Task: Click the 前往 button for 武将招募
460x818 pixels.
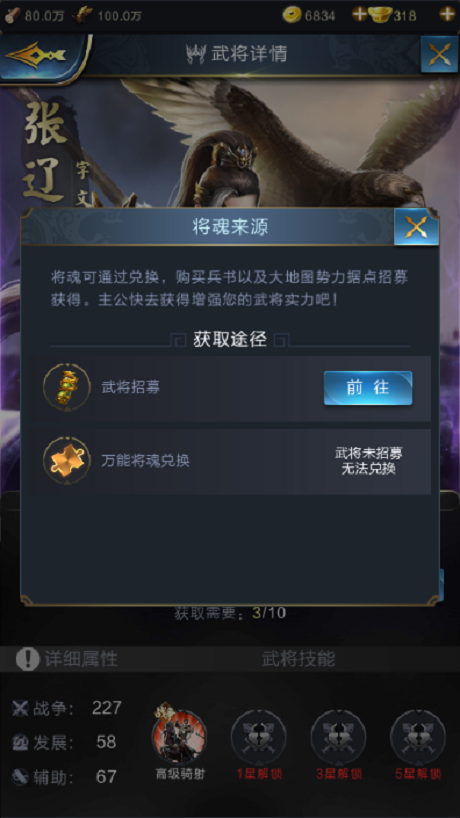Action: [368, 388]
